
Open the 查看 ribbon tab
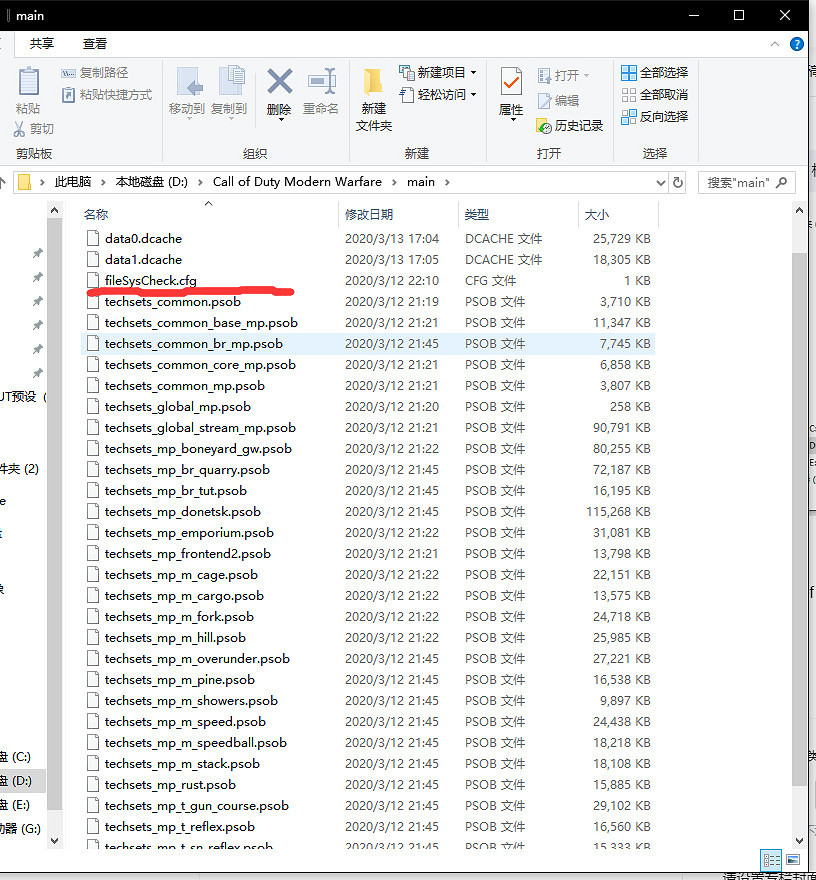click(95, 44)
